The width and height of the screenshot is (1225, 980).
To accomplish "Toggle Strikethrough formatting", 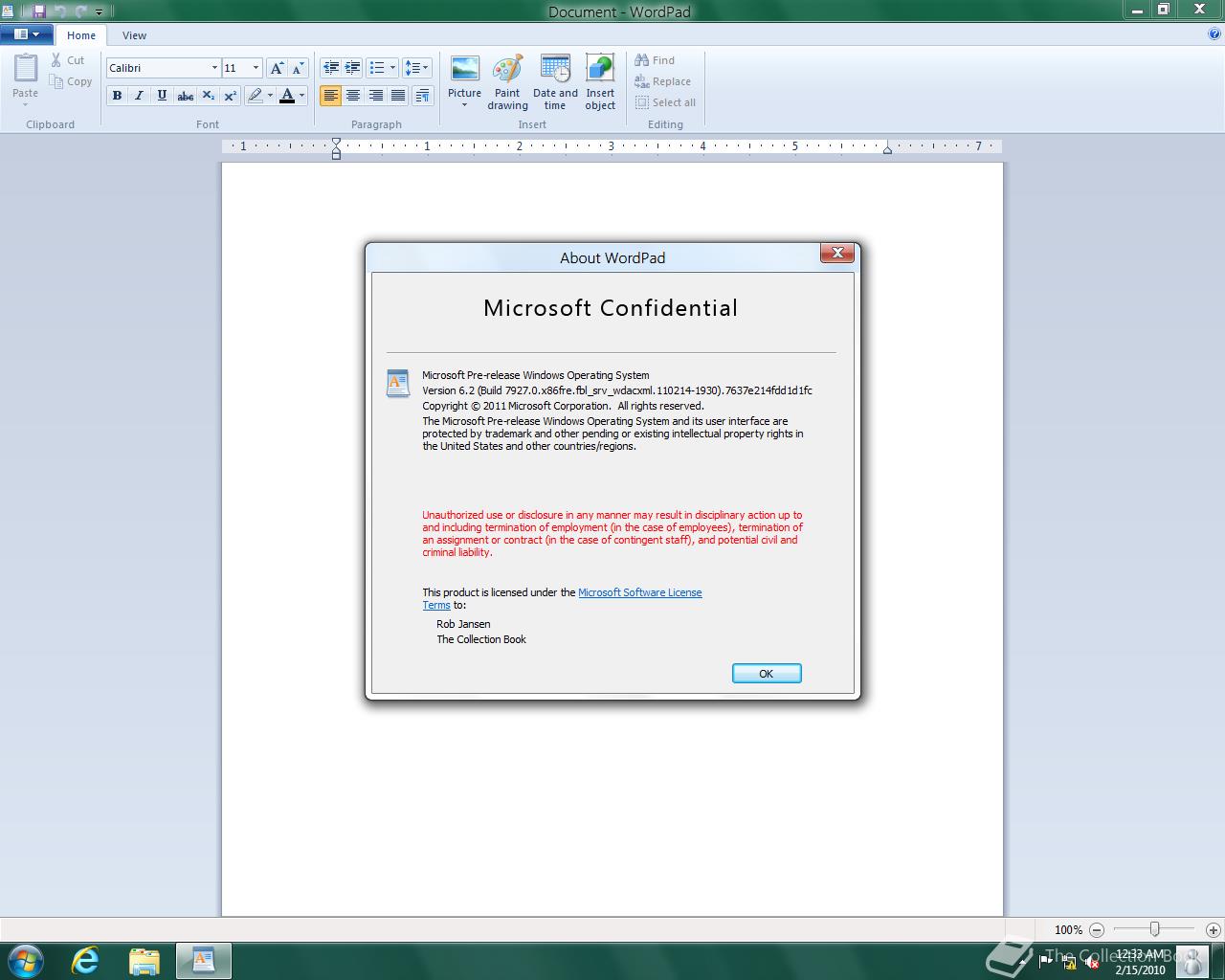I will click(x=186, y=95).
